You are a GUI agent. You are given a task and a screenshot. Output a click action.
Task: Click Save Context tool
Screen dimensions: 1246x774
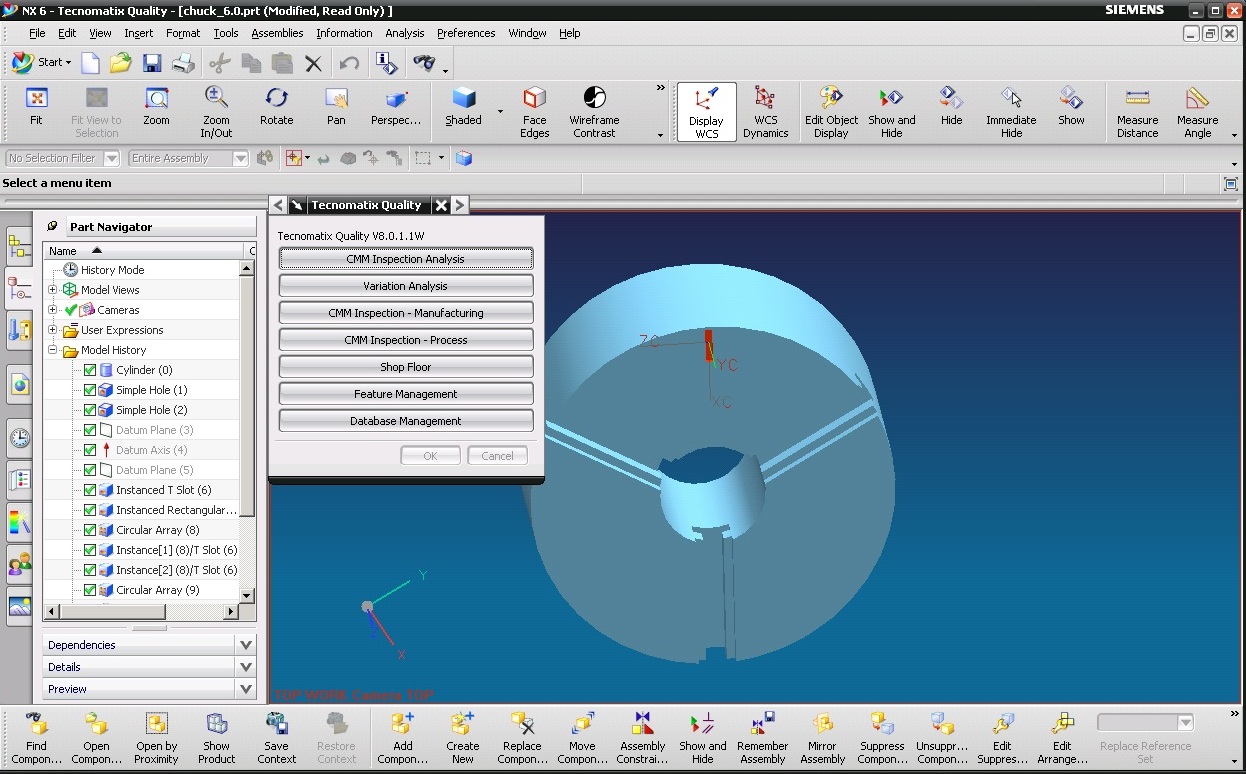(276, 738)
